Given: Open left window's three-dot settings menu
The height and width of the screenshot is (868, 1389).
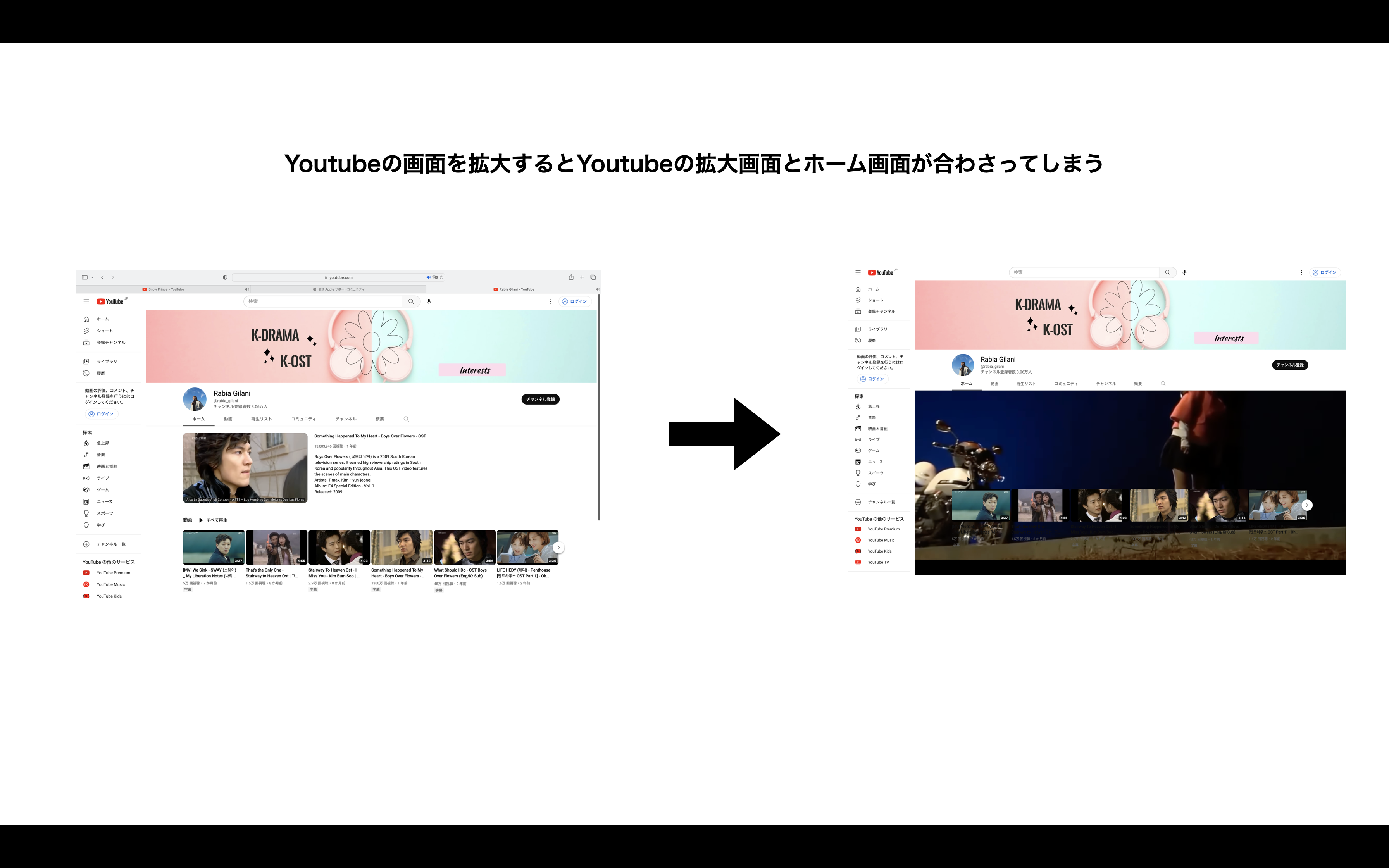Looking at the screenshot, I should coord(550,301).
